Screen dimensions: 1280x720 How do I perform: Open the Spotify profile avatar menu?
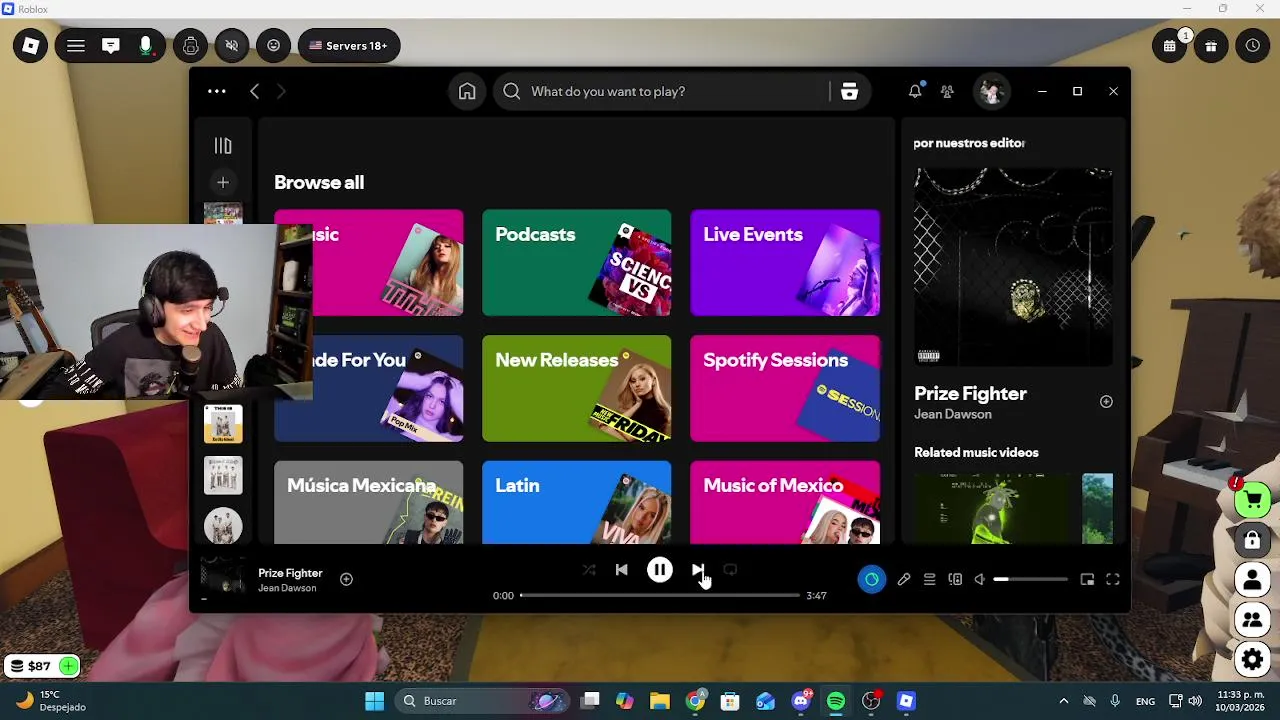(x=991, y=91)
